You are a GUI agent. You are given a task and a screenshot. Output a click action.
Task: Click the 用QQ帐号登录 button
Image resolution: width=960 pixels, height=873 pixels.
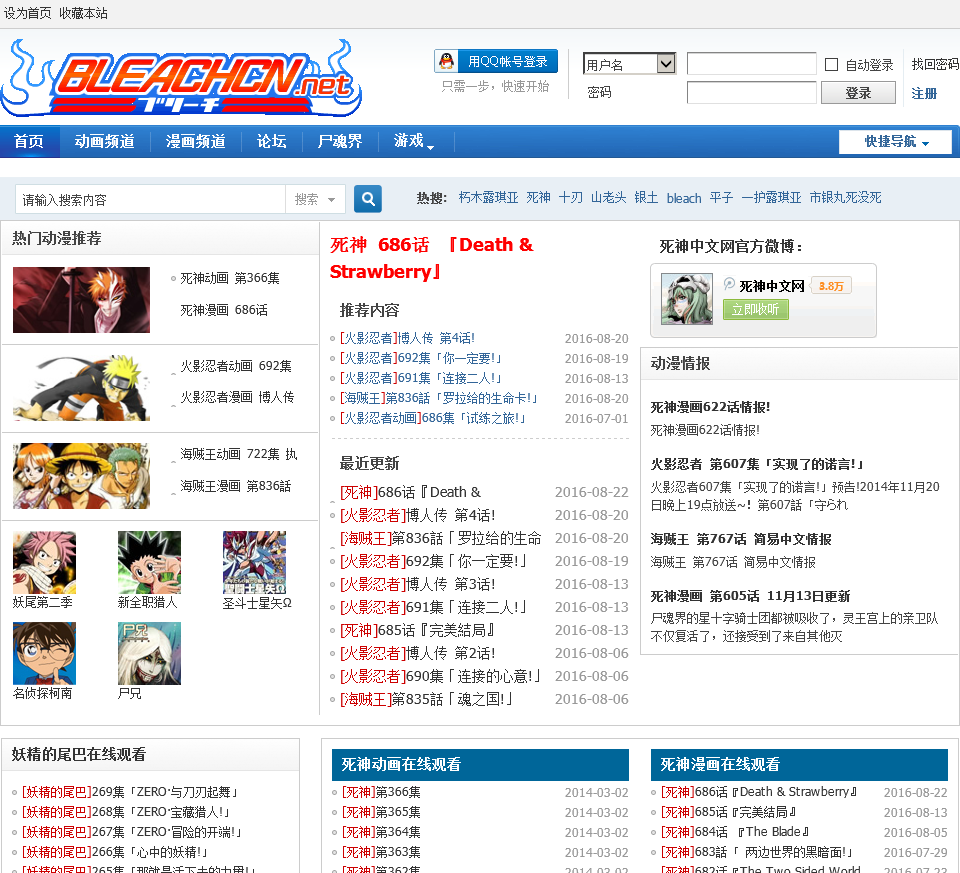497,61
